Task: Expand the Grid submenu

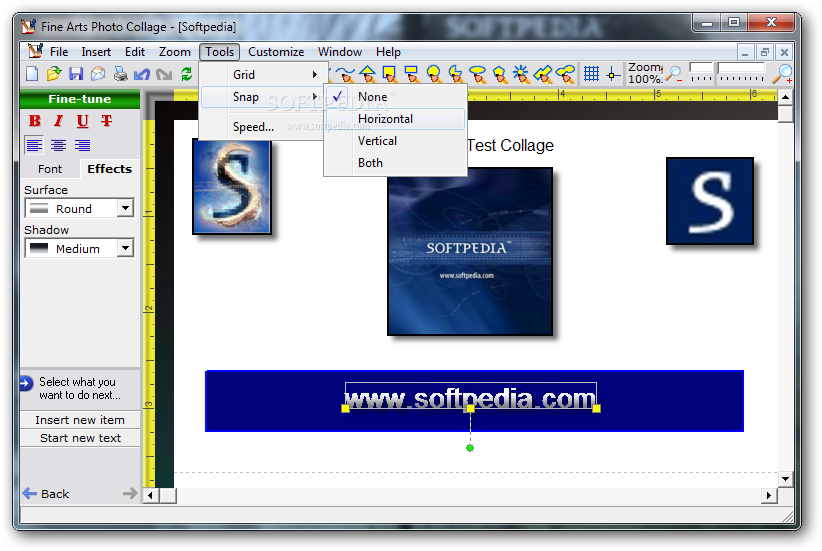Action: pos(261,75)
